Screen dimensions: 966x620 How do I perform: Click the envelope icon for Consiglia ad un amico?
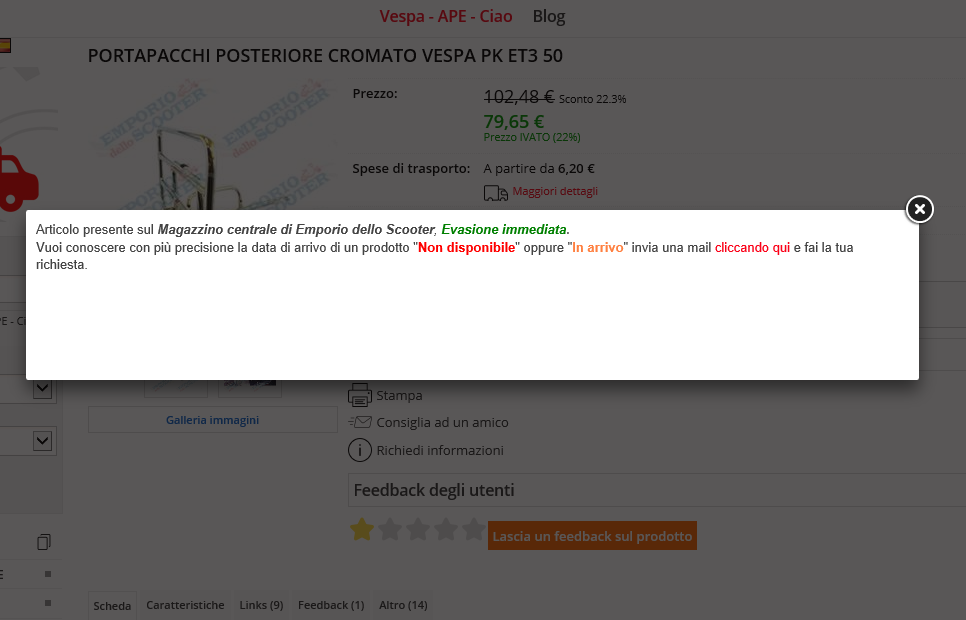360,422
